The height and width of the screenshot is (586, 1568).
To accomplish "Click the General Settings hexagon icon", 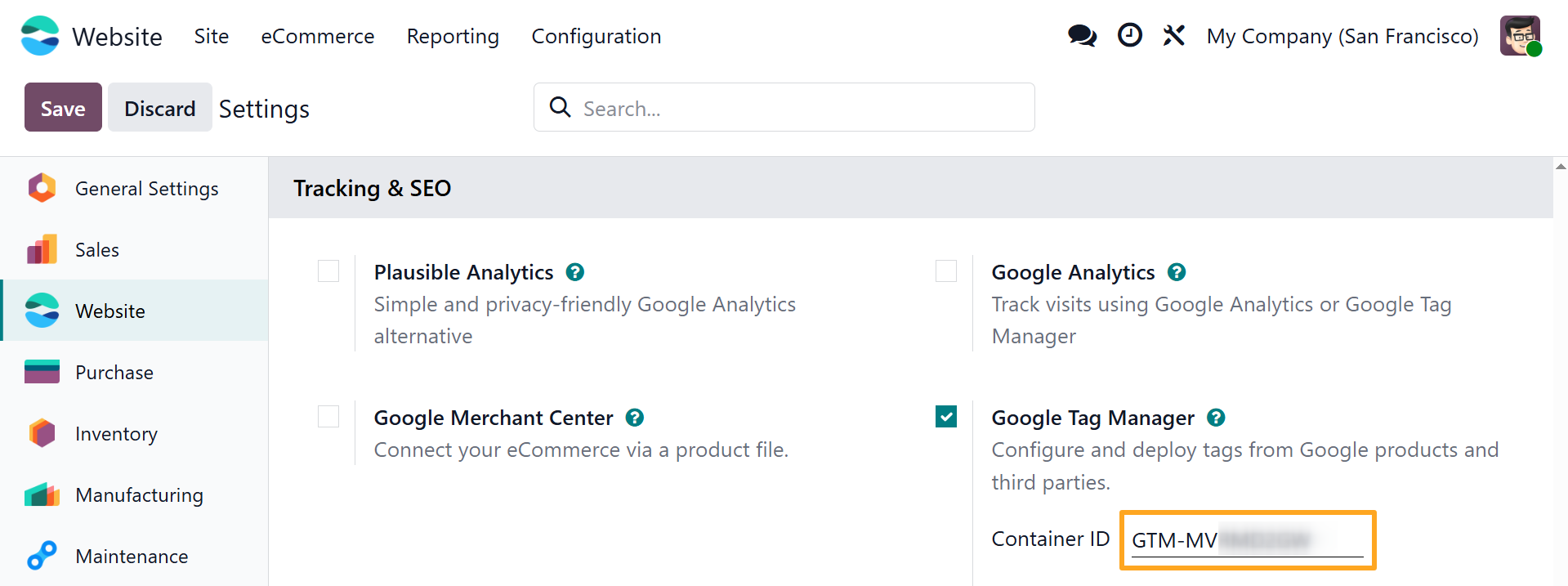I will coord(42,188).
